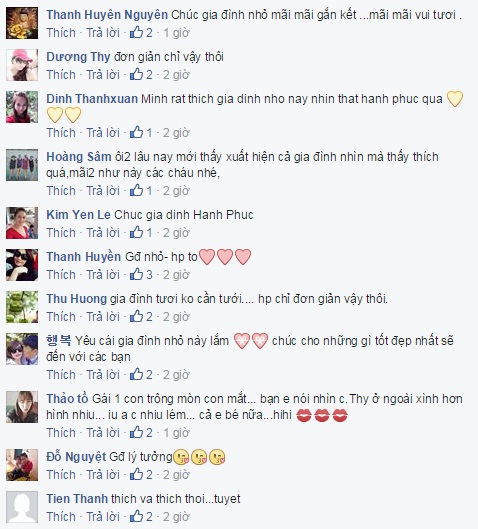Click thumbs-up icon on Đỗ Nguyệt's comment
The width and height of the screenshot is (478, 529).
[137, 474]
